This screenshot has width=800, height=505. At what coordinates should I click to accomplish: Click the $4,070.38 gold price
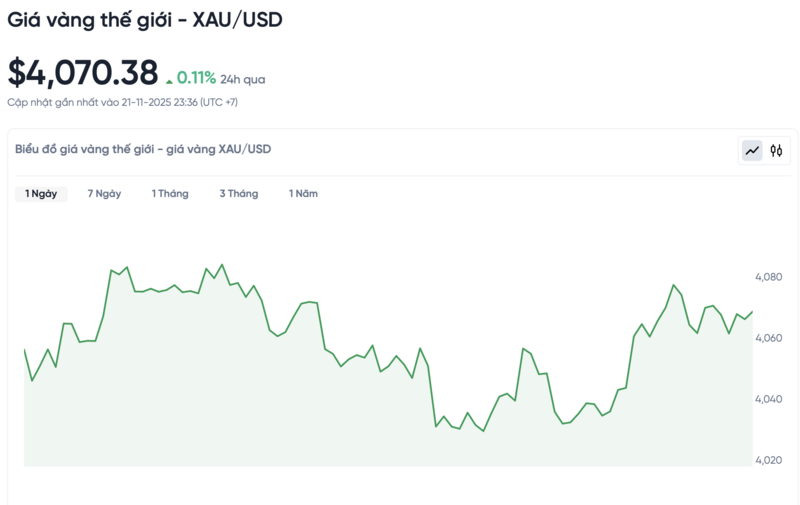[83, 73]
